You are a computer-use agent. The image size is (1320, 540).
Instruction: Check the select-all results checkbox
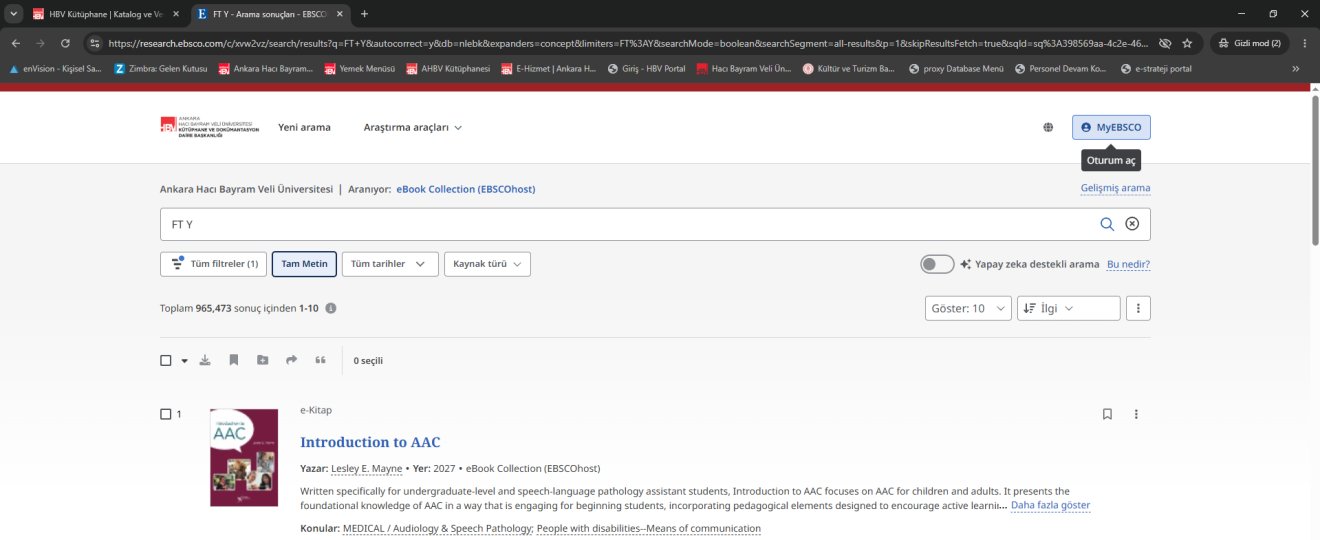point(166,360)
